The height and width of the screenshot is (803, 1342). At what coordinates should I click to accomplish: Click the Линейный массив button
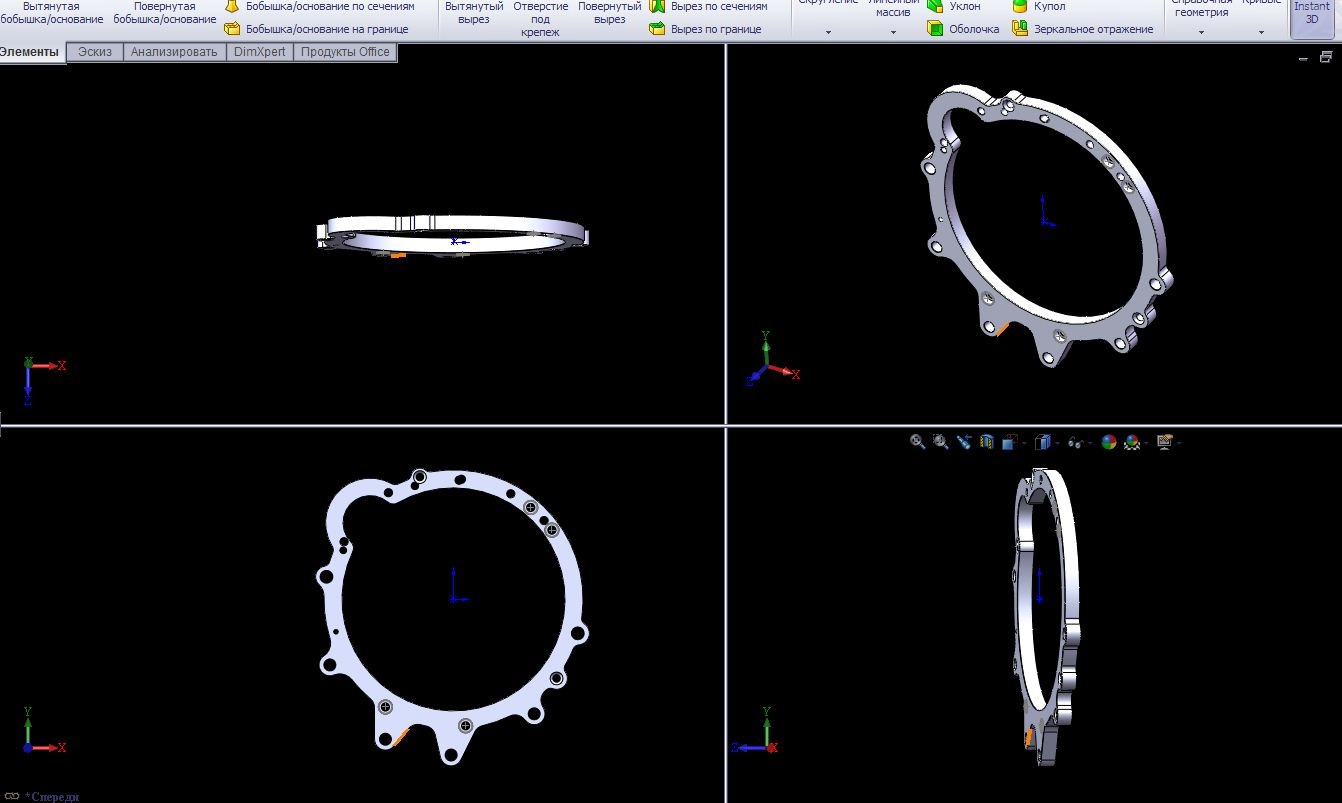click(x=893, y=8)
